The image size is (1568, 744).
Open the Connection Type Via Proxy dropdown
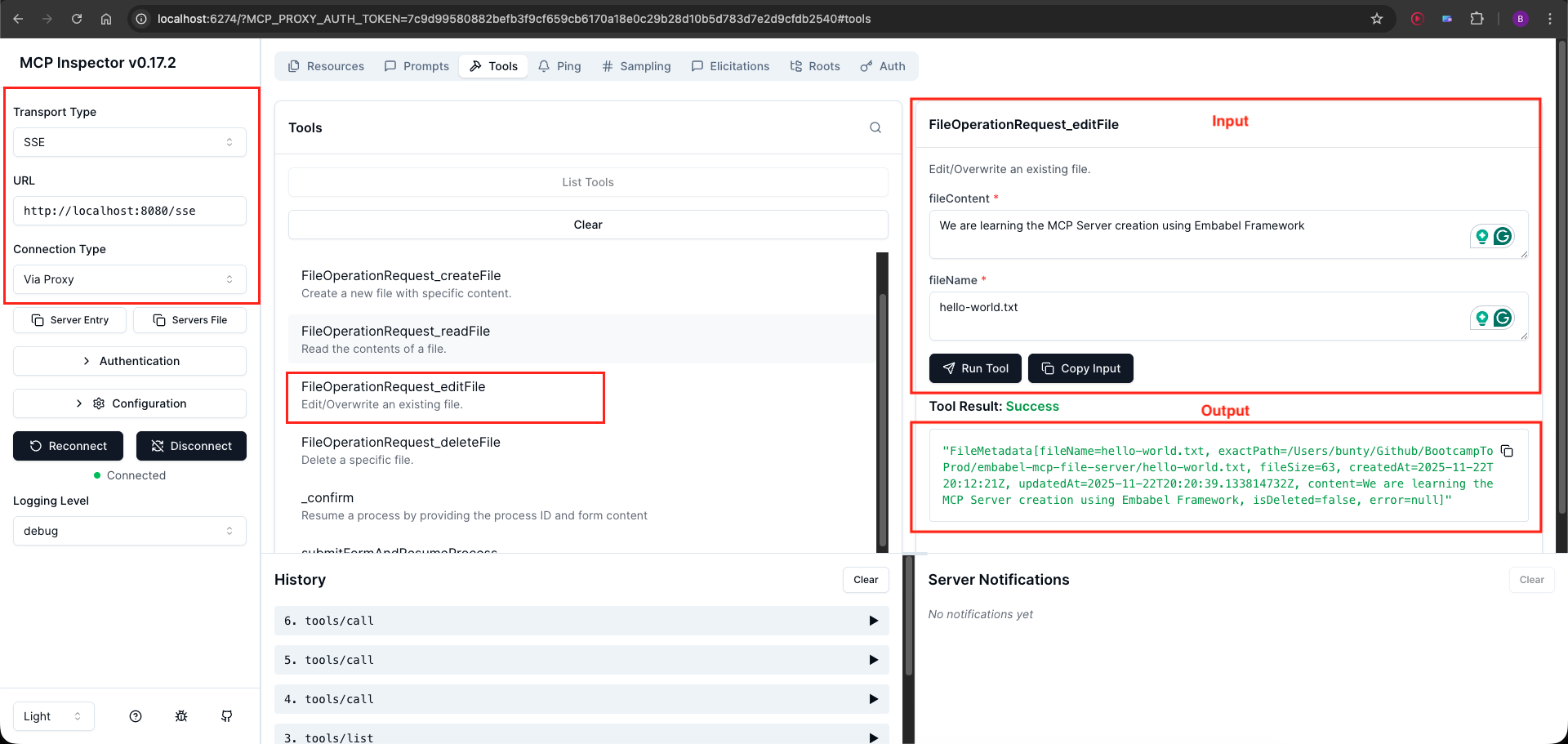coord(129,279)
